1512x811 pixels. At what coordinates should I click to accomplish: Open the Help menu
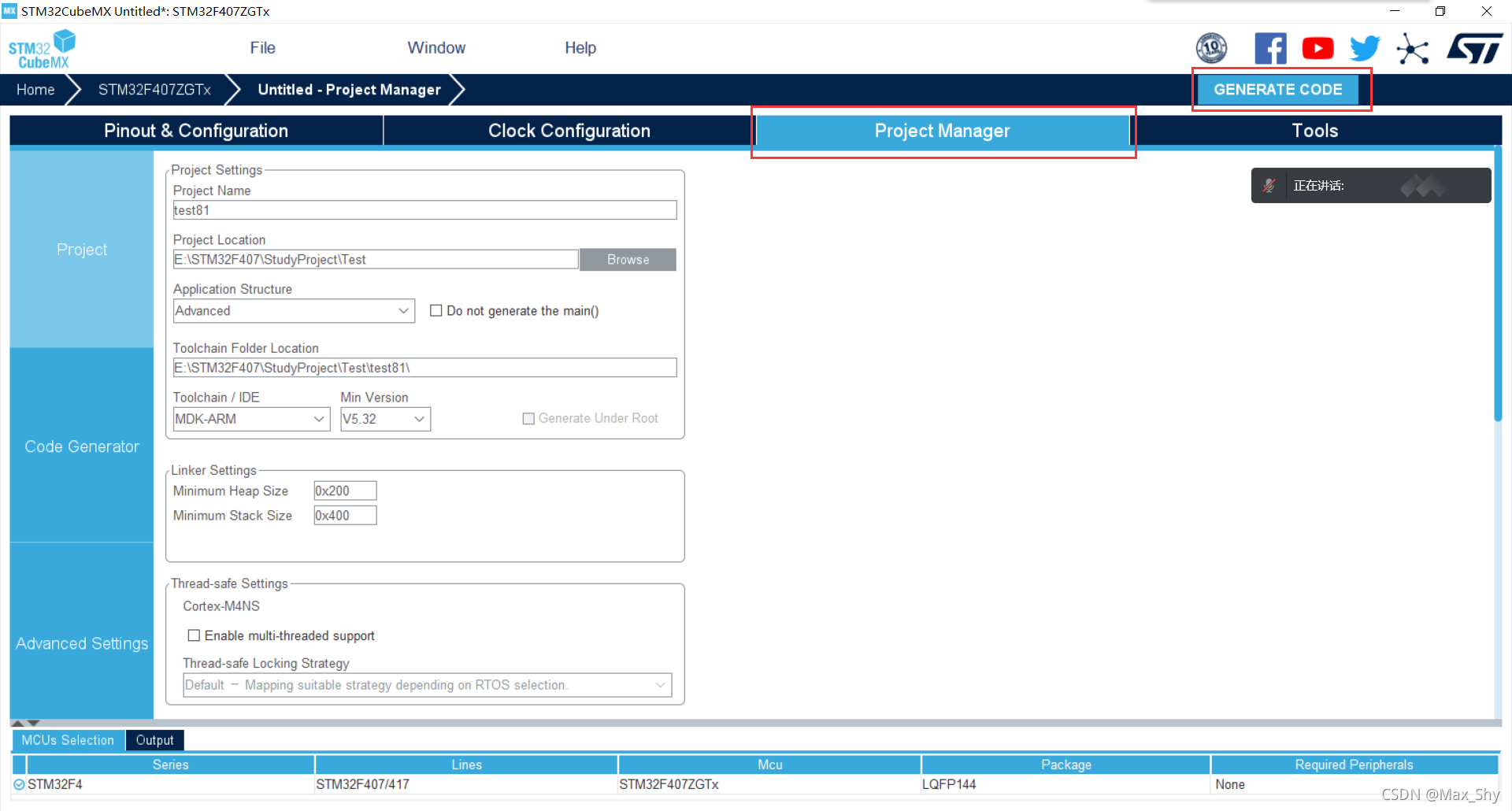point(580,48)
